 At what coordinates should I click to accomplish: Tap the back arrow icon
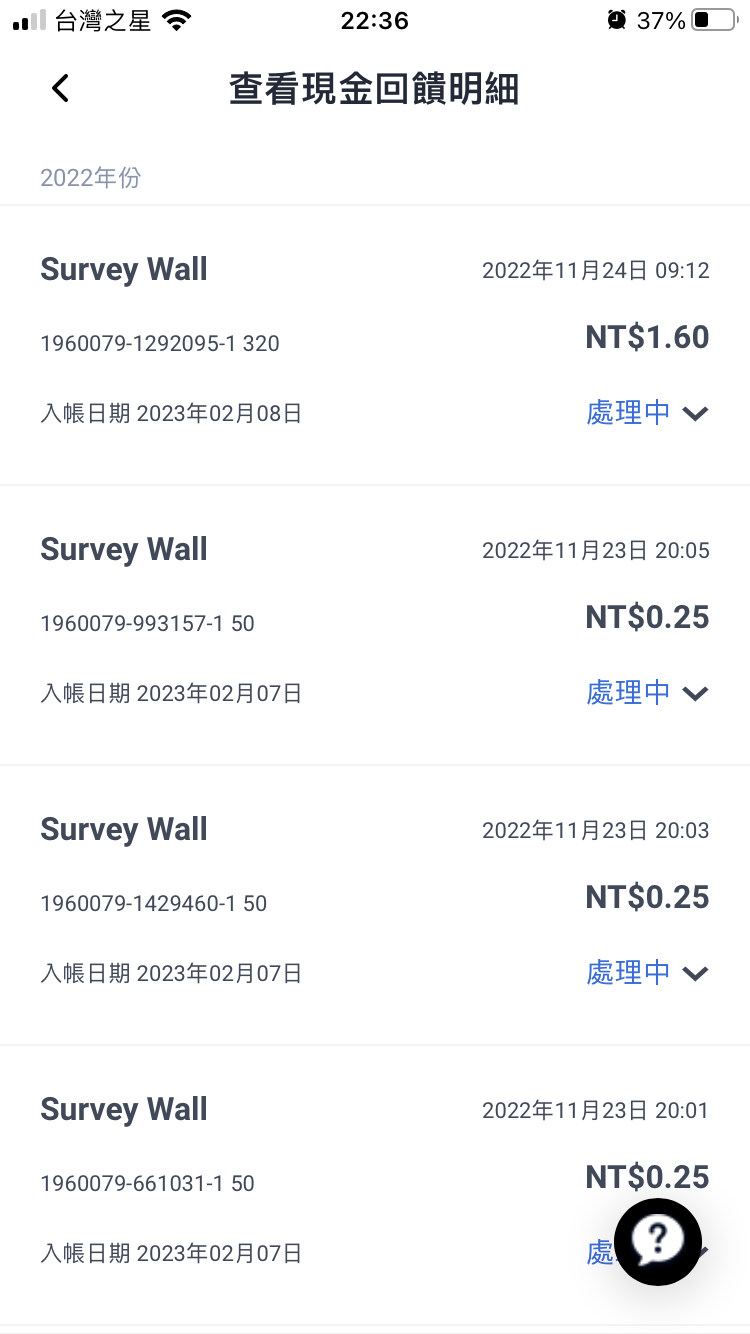[60, 88]
